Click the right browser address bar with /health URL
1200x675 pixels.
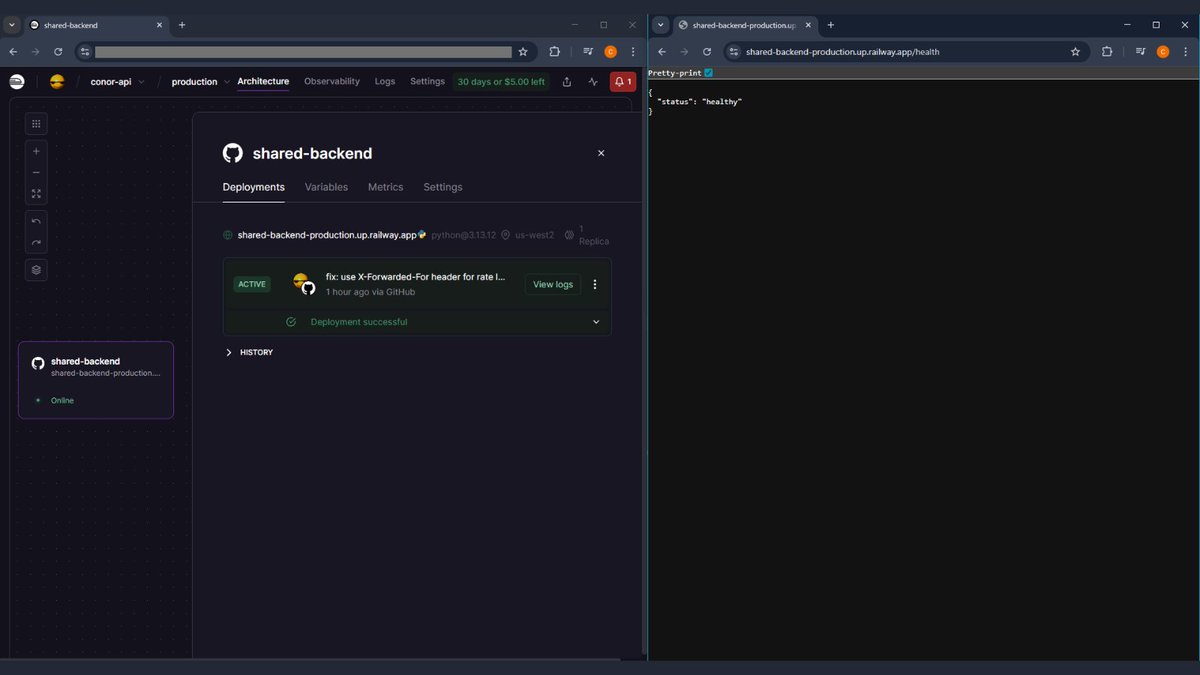906,51
